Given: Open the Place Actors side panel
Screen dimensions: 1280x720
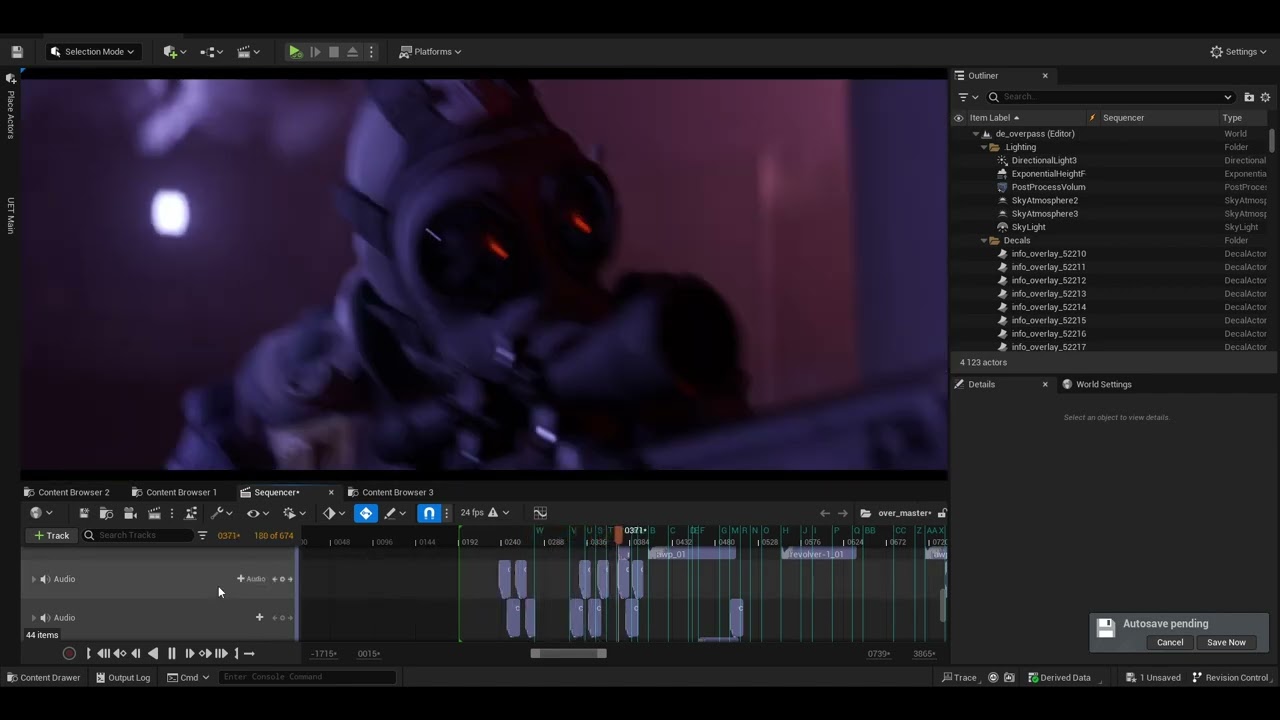Looking at the screenshot, I should coord(11,107).
